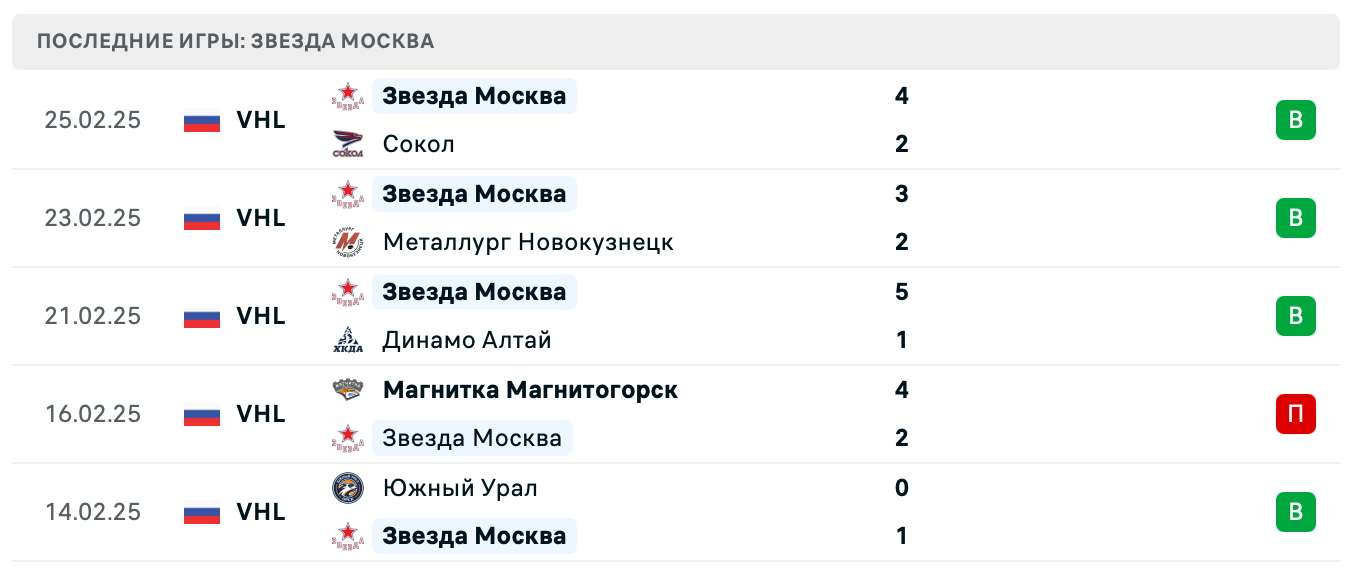
Task: Click the VHL label on the 23.02.25 row
Action: (x=260, y=218)
